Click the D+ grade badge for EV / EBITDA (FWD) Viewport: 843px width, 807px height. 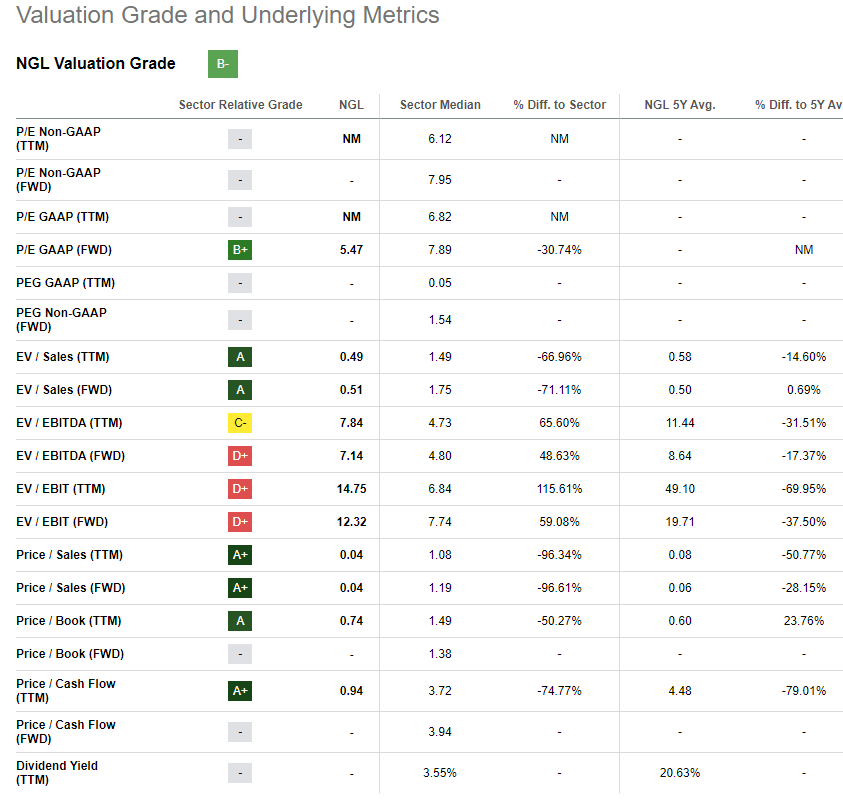pos(240,456)
